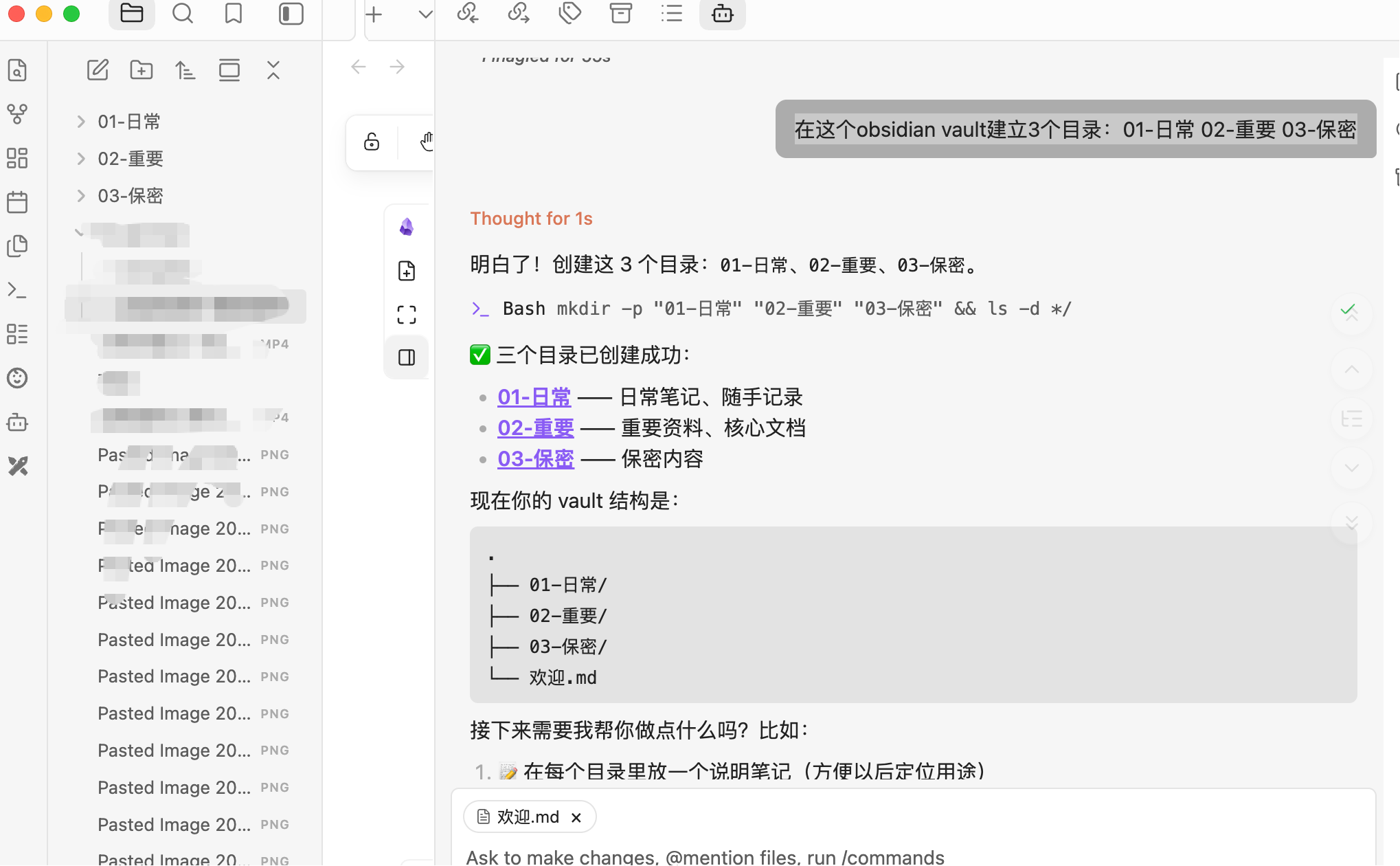This screenshot has width=1400, height=866.
Task: Open a new tab with the plus icon
Action: pos(374,14)
